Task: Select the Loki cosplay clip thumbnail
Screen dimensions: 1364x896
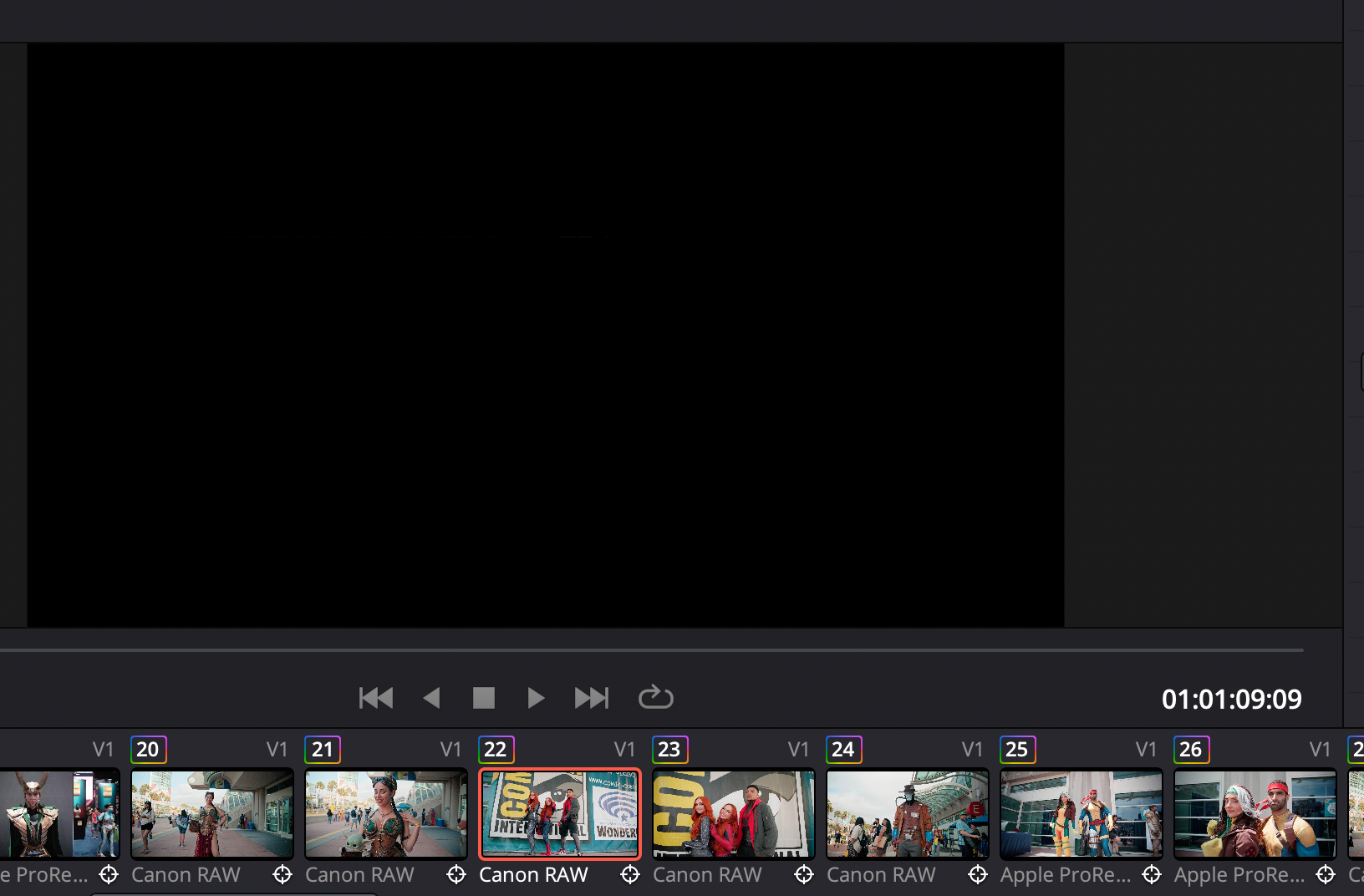Action: click(59, 814)
